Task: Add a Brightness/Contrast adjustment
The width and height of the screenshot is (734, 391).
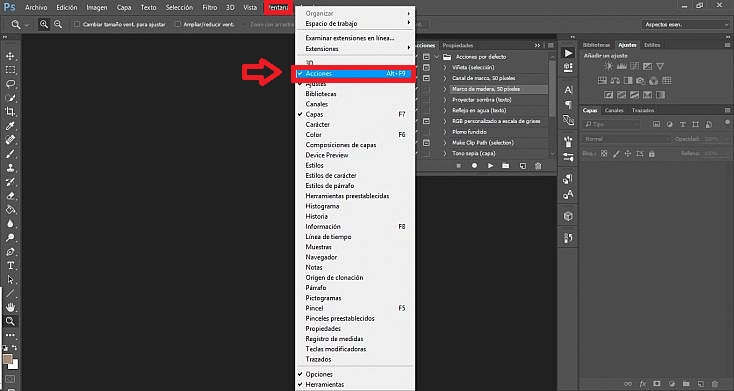Action: click(609, 66)
